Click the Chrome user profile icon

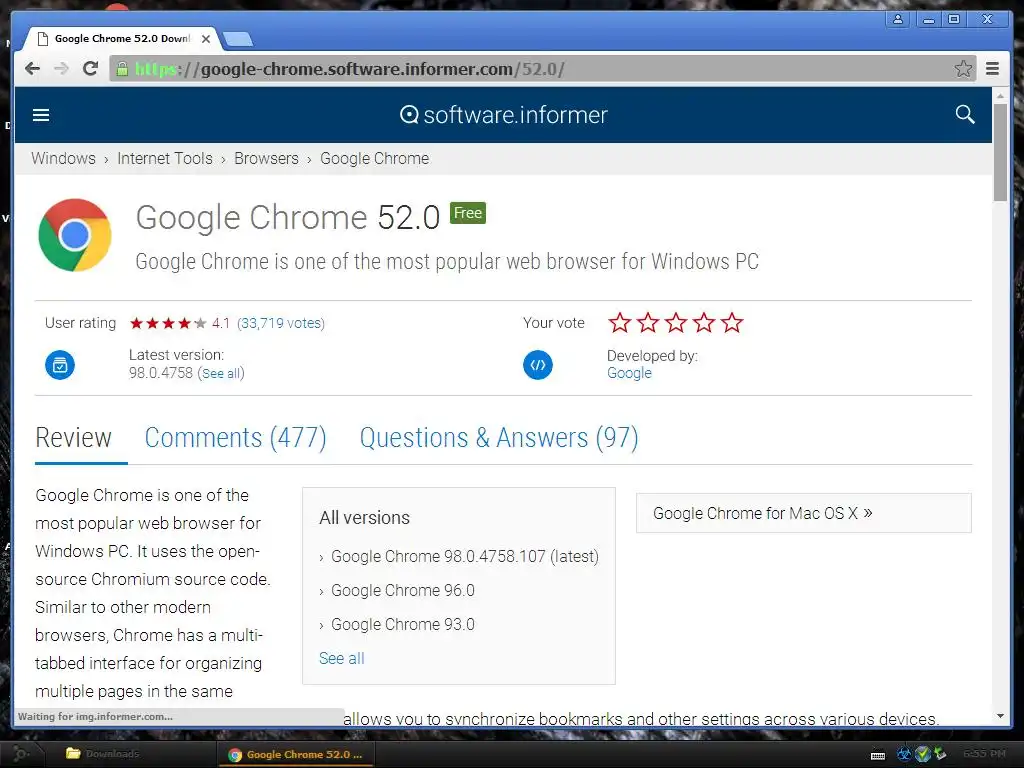[x=898, y=20]
